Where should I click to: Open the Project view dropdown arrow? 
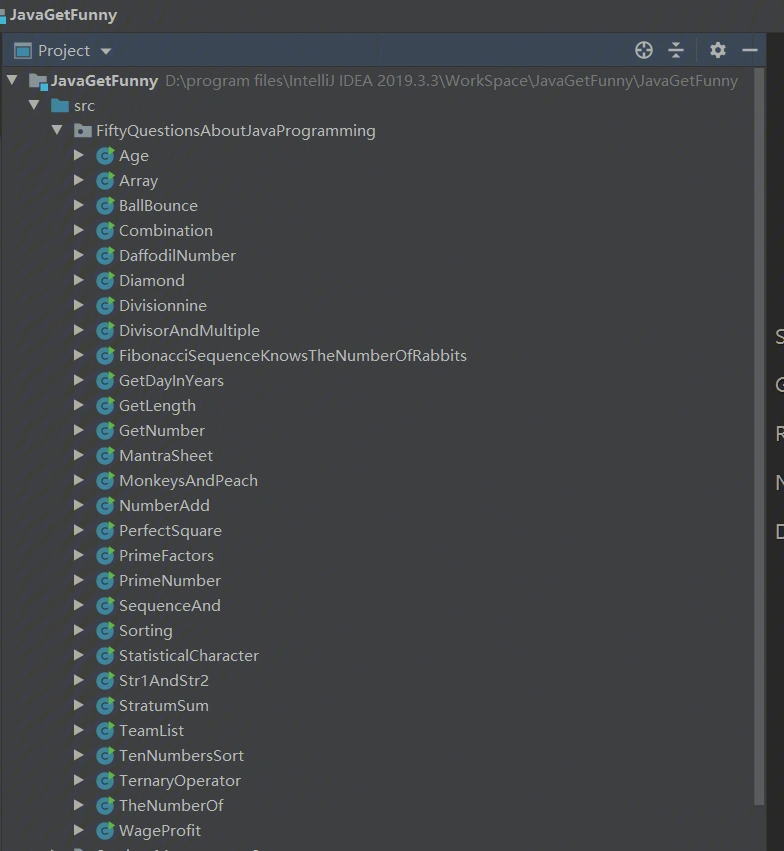coord(106,51)
